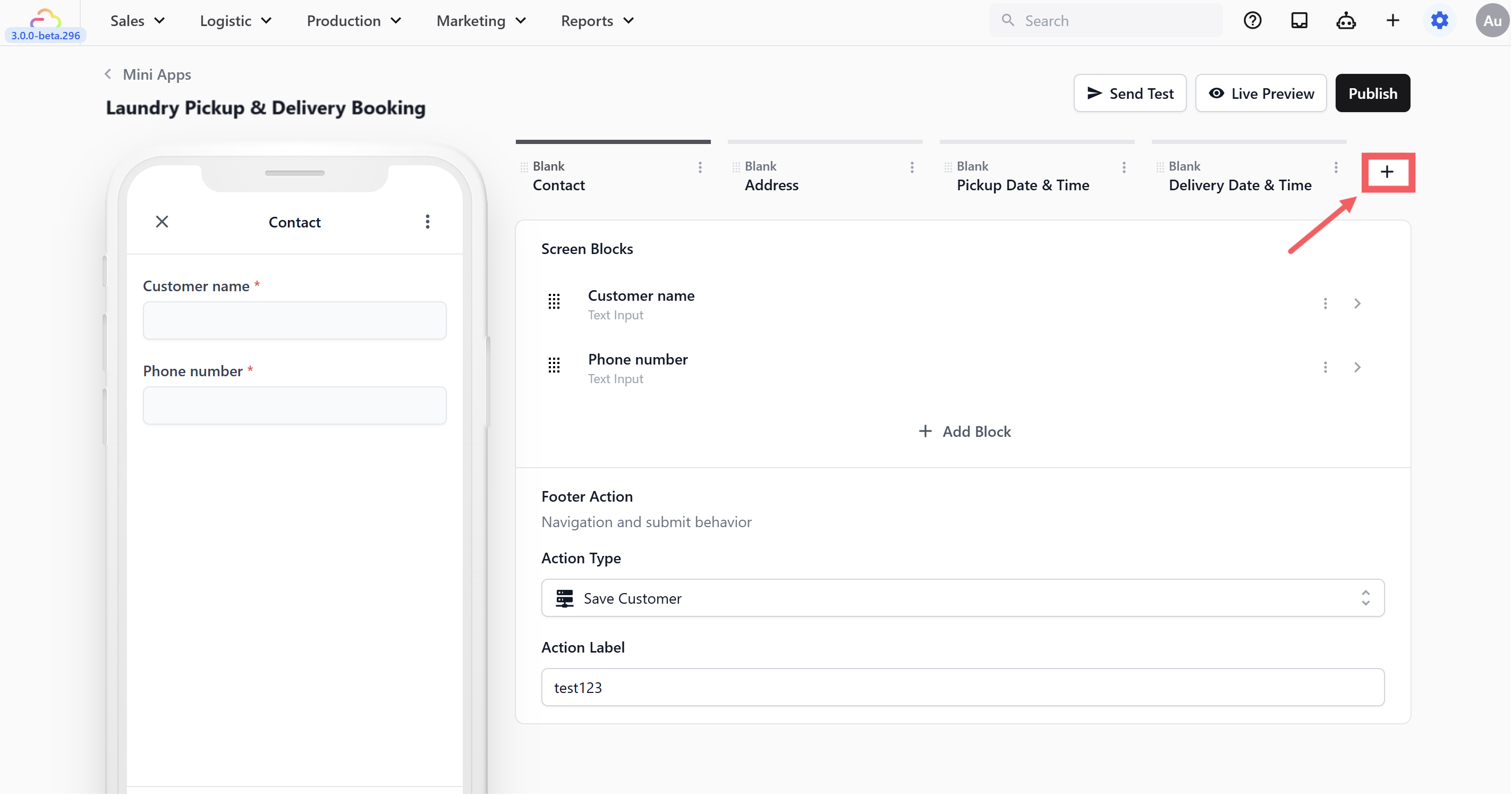The width and height of the screenshot is (1512, 795).
Task: Open Customer name block options menu
Action: 1325,303
